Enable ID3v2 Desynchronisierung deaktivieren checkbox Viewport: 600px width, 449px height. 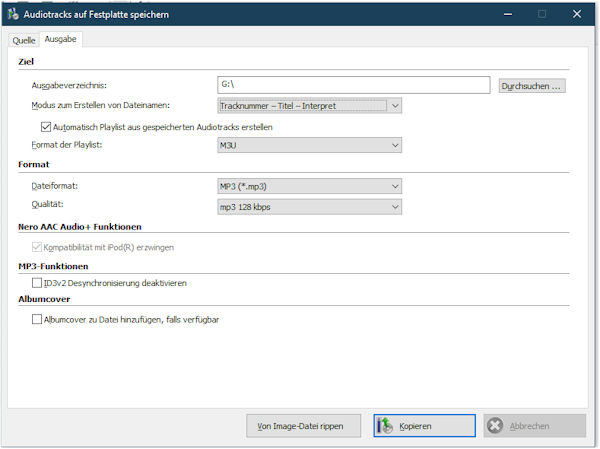37,283
